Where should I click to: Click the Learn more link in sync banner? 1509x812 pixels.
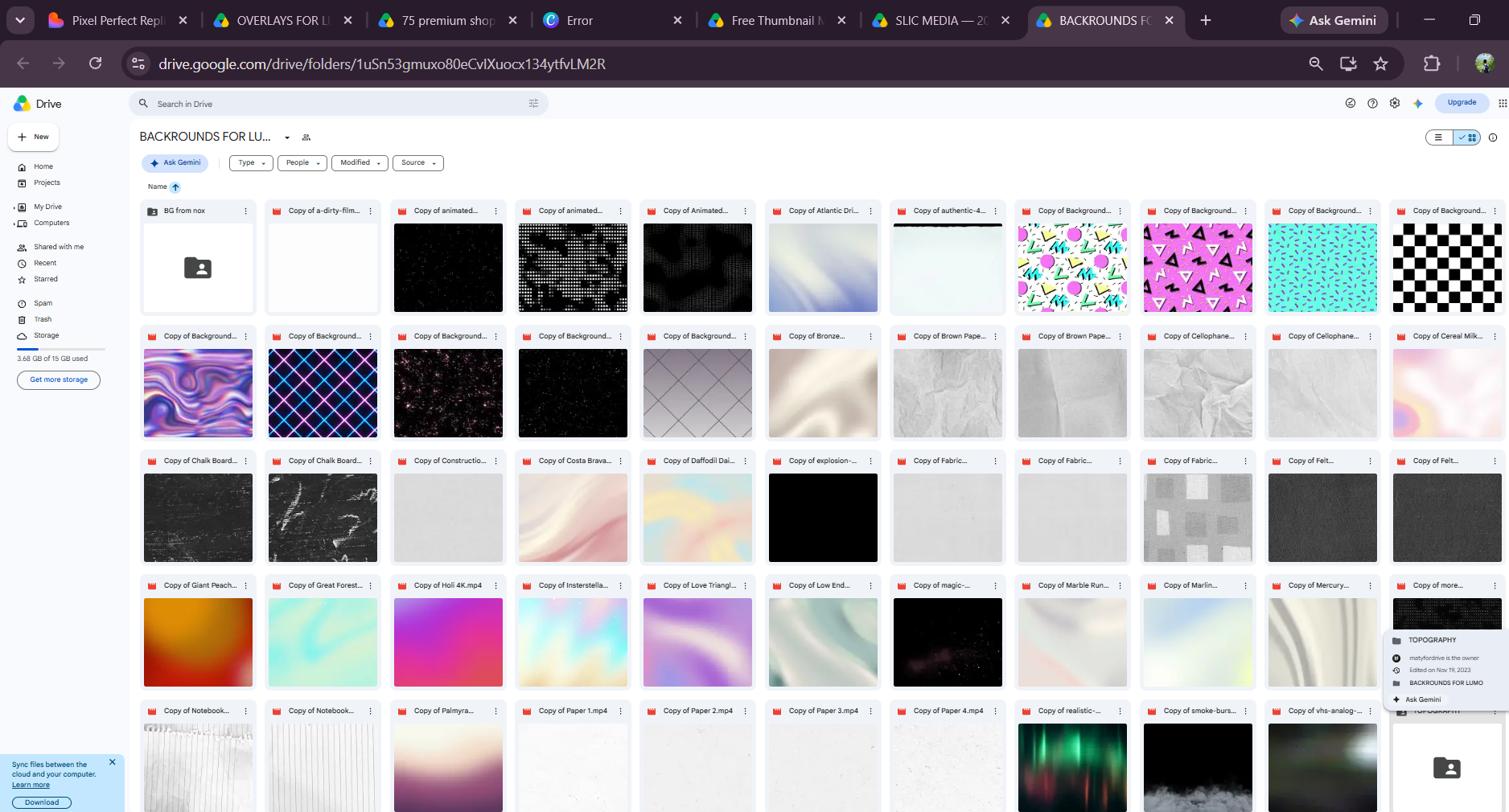[31, 785]
